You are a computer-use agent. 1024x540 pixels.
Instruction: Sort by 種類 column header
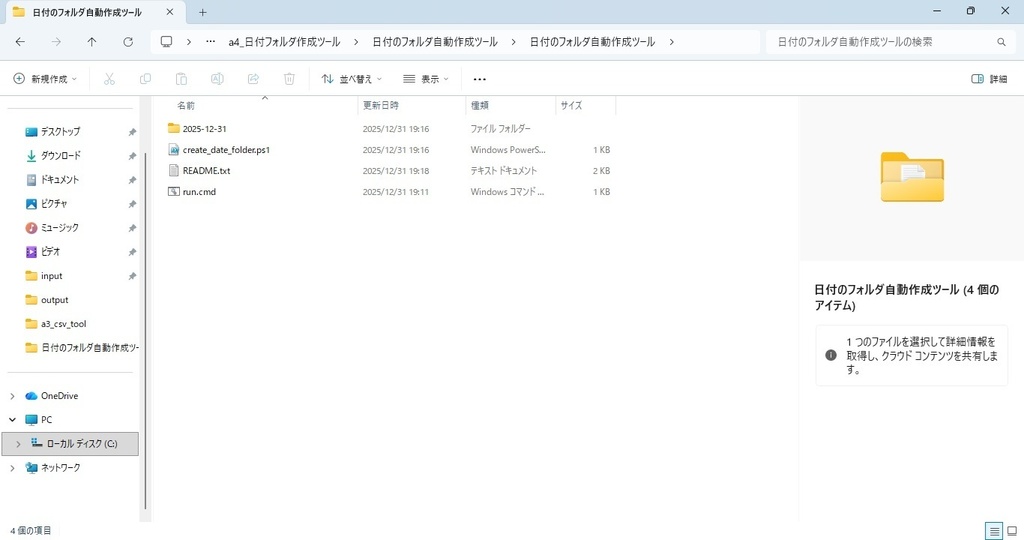pos(480,105)
